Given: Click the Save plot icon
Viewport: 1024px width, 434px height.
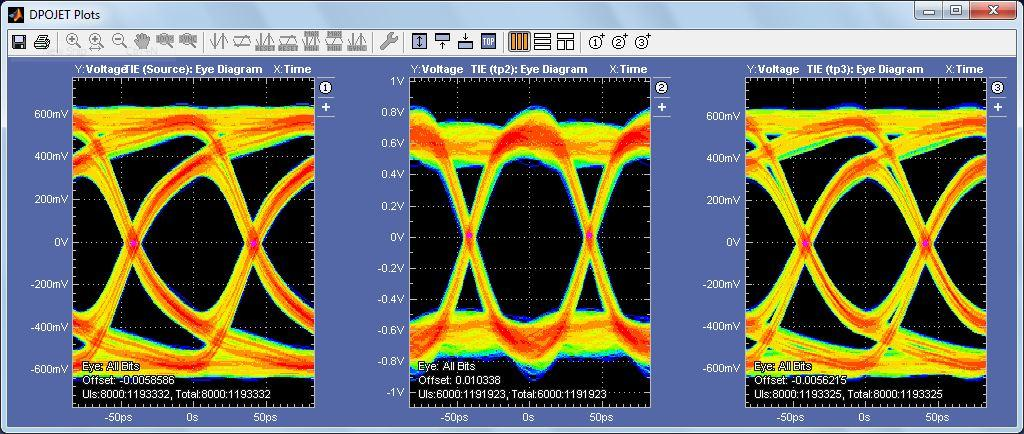Looking at the screenshot, I should pyautogui.click(x=18, y=41).
